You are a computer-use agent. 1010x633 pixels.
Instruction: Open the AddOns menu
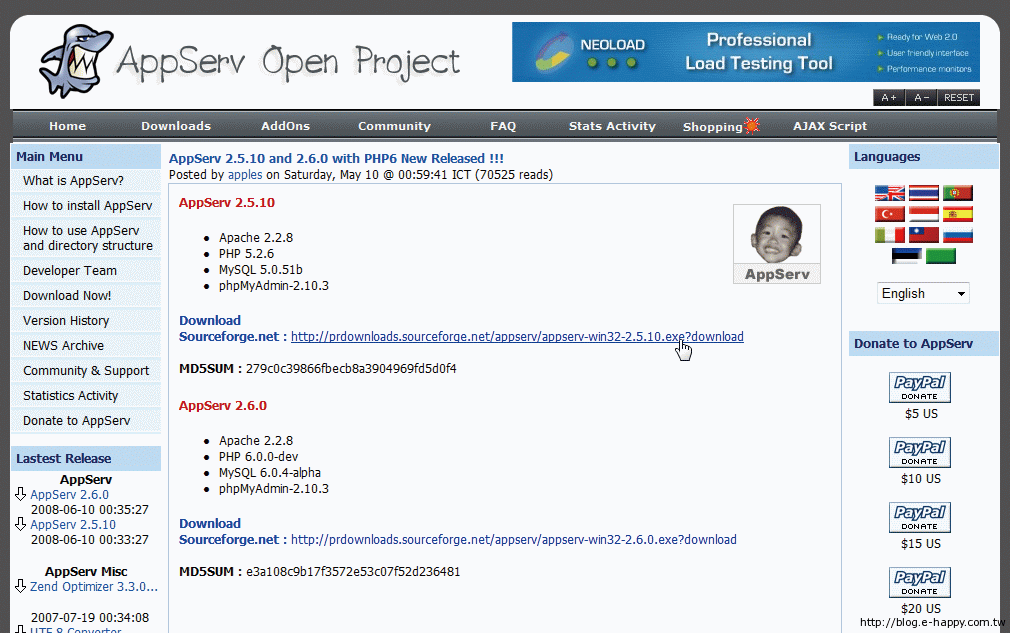(x=285, y=126)
